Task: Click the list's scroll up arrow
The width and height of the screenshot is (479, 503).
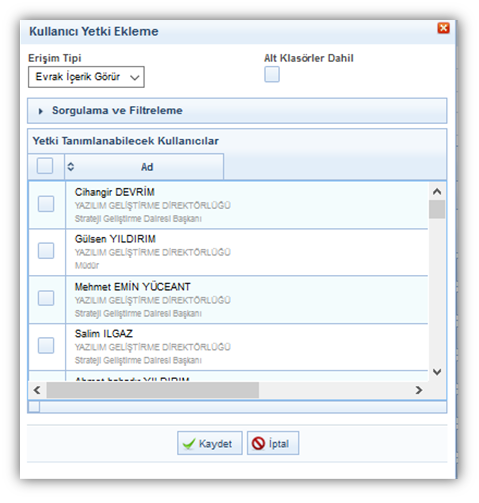Action: (437, 191)
